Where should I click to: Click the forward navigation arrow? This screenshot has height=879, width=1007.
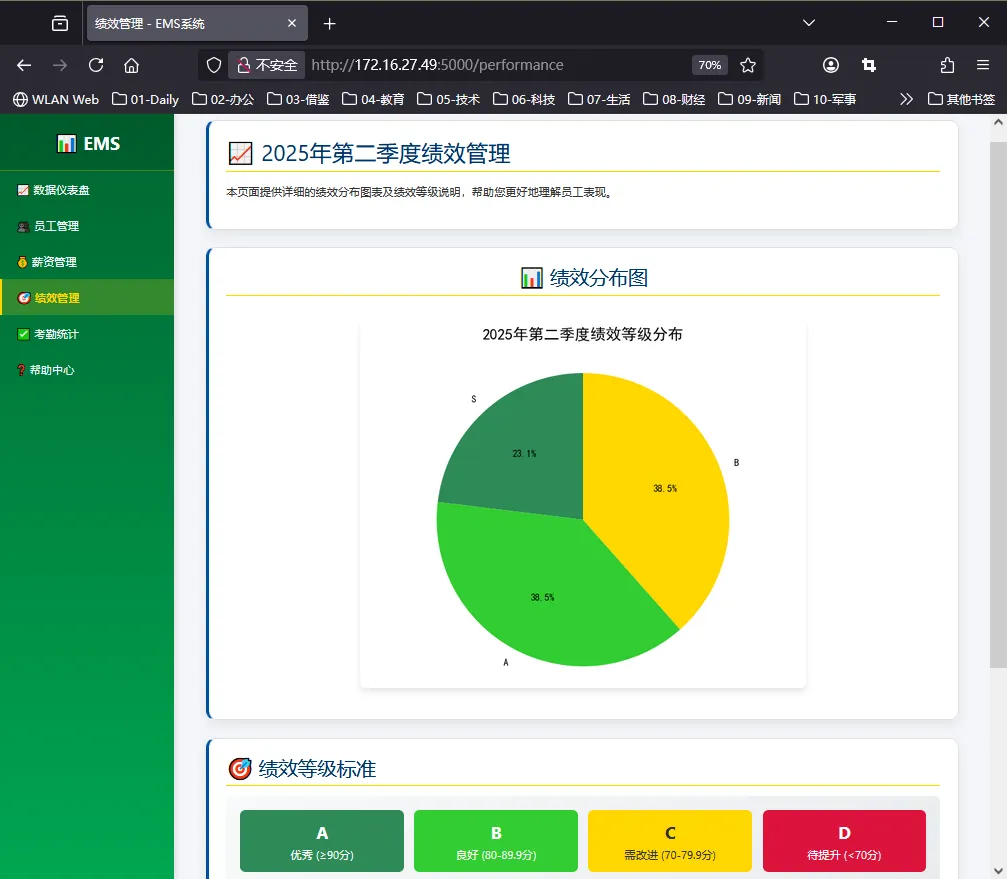click(x=60, y=65)
